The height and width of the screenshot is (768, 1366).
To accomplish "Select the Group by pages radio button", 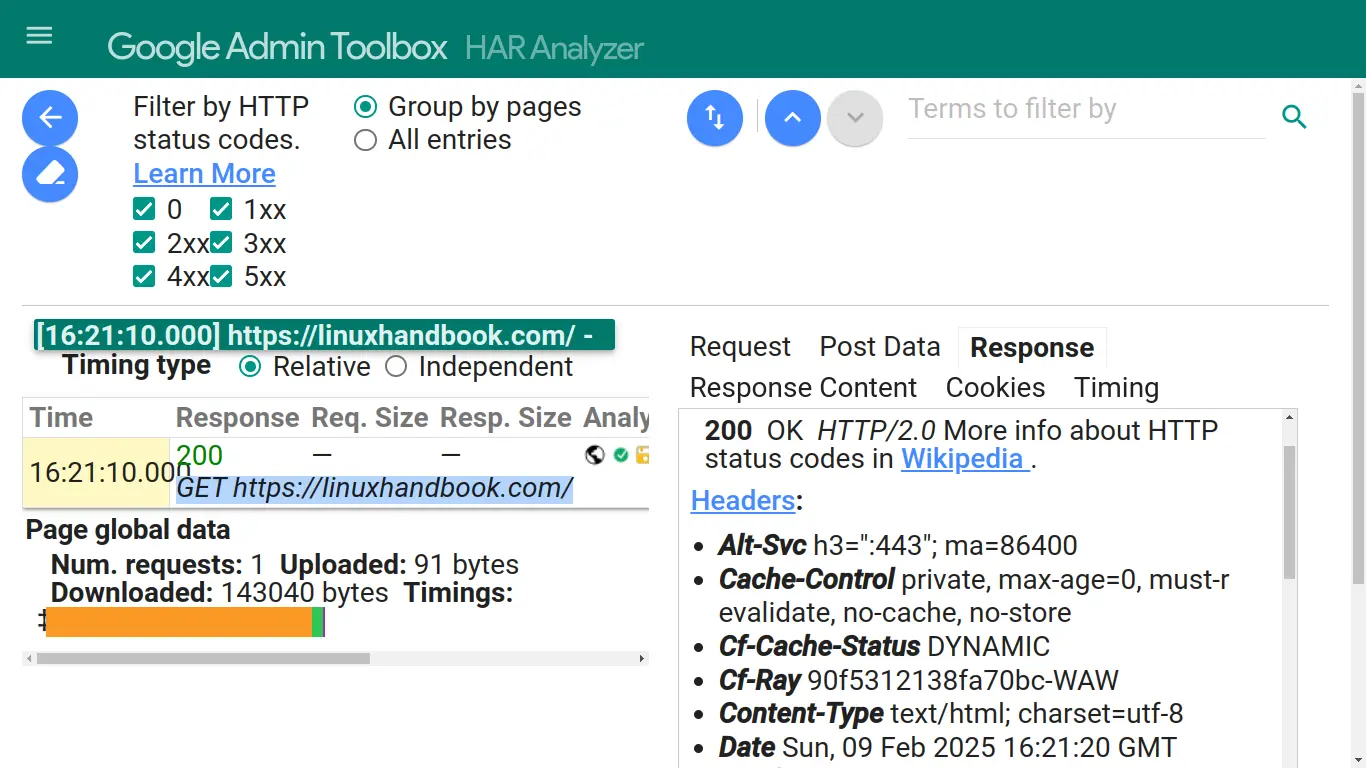I will pyautogui.click(x=366, y=106).
